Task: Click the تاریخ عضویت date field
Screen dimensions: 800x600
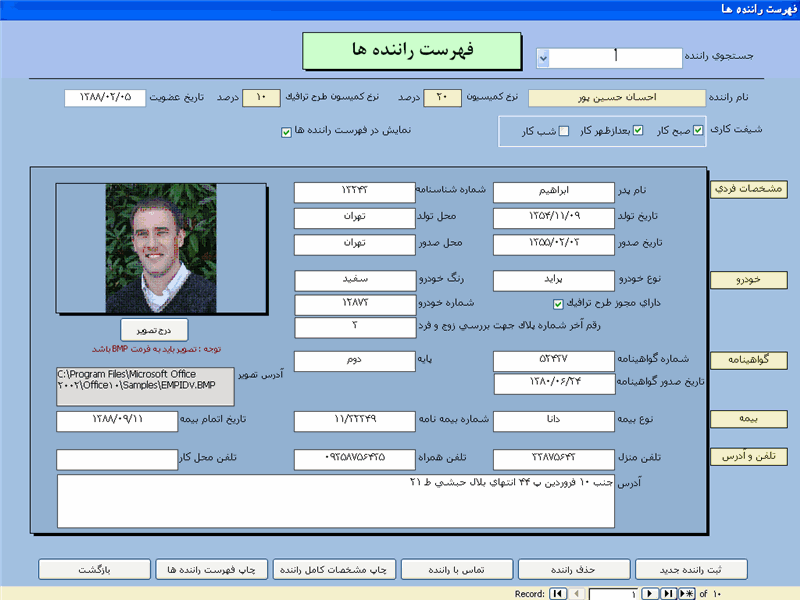Action: coord(105,98)
